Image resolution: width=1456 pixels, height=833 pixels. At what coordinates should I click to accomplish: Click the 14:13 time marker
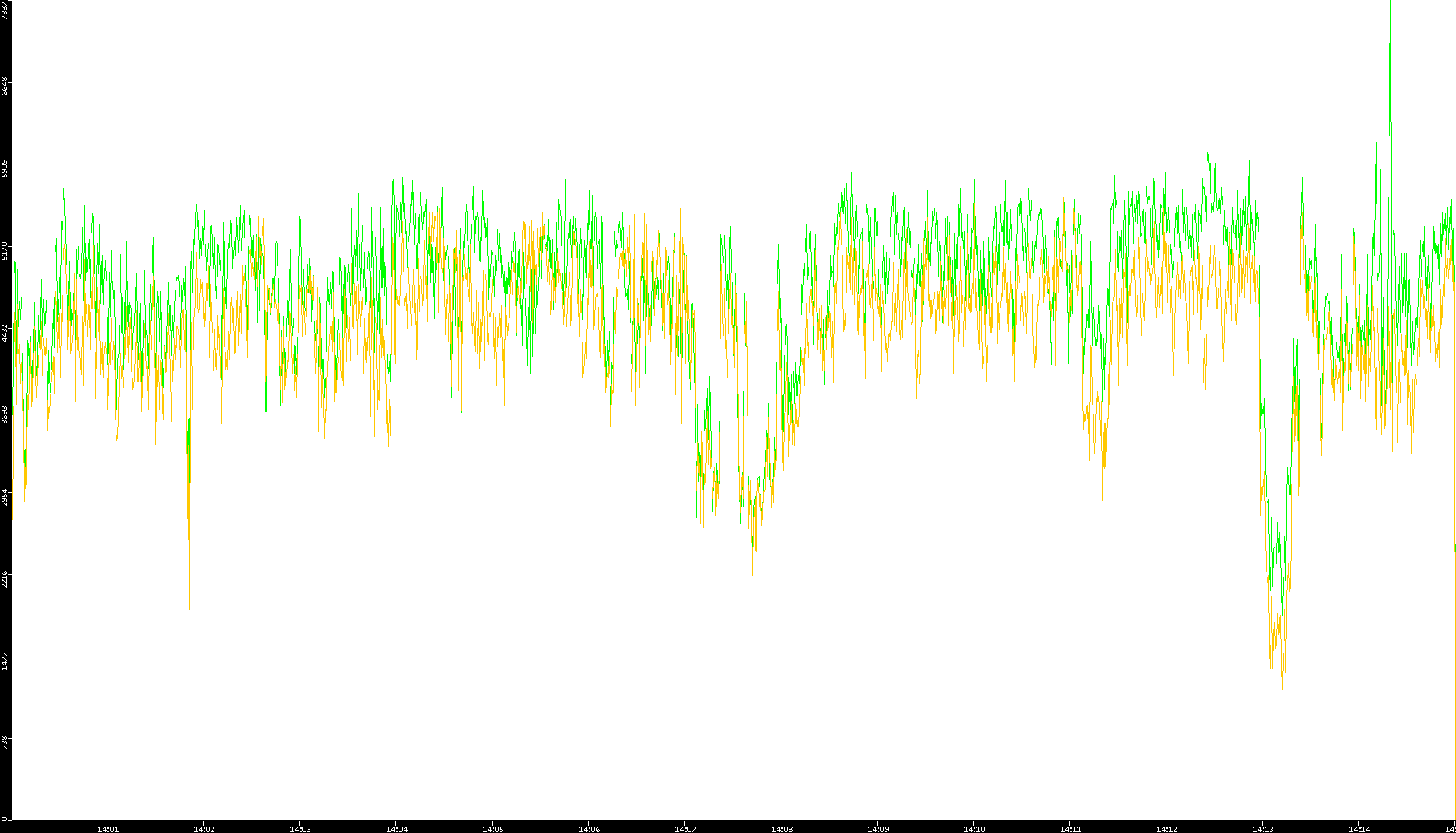click(1263, 828)
